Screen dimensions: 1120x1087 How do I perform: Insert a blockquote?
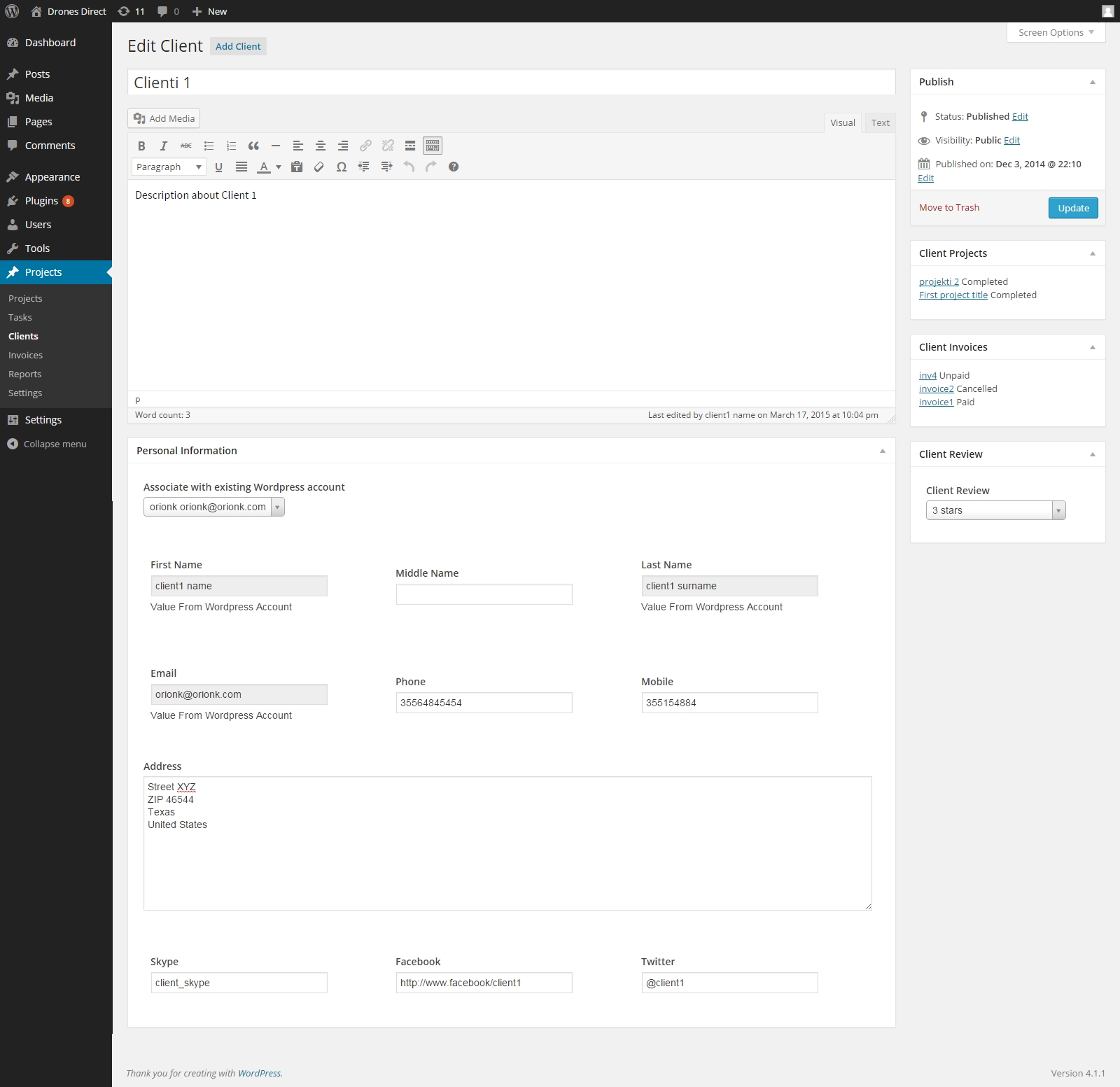point(253,146)
